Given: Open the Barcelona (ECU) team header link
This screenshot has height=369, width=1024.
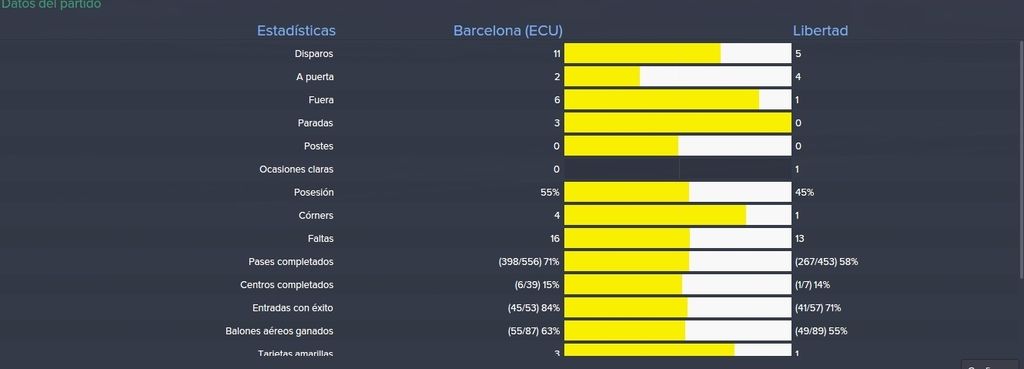Looking at the screenshot, I should click(x=507, y=31).
